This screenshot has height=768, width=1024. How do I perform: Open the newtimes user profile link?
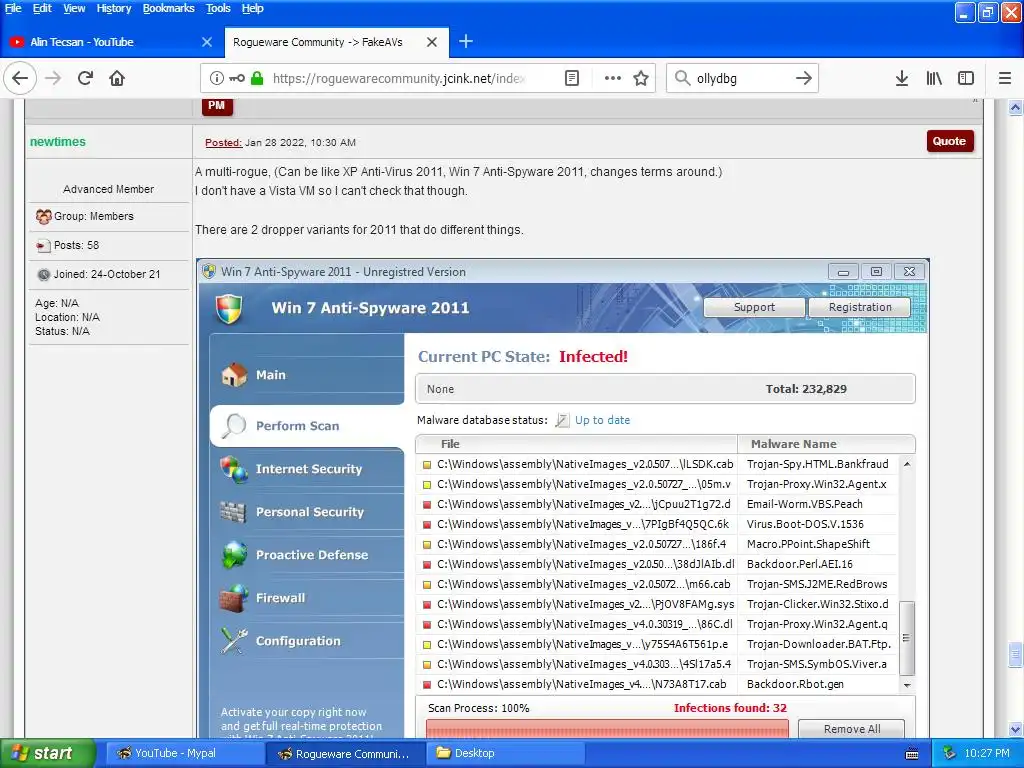[x=57, y=142]
